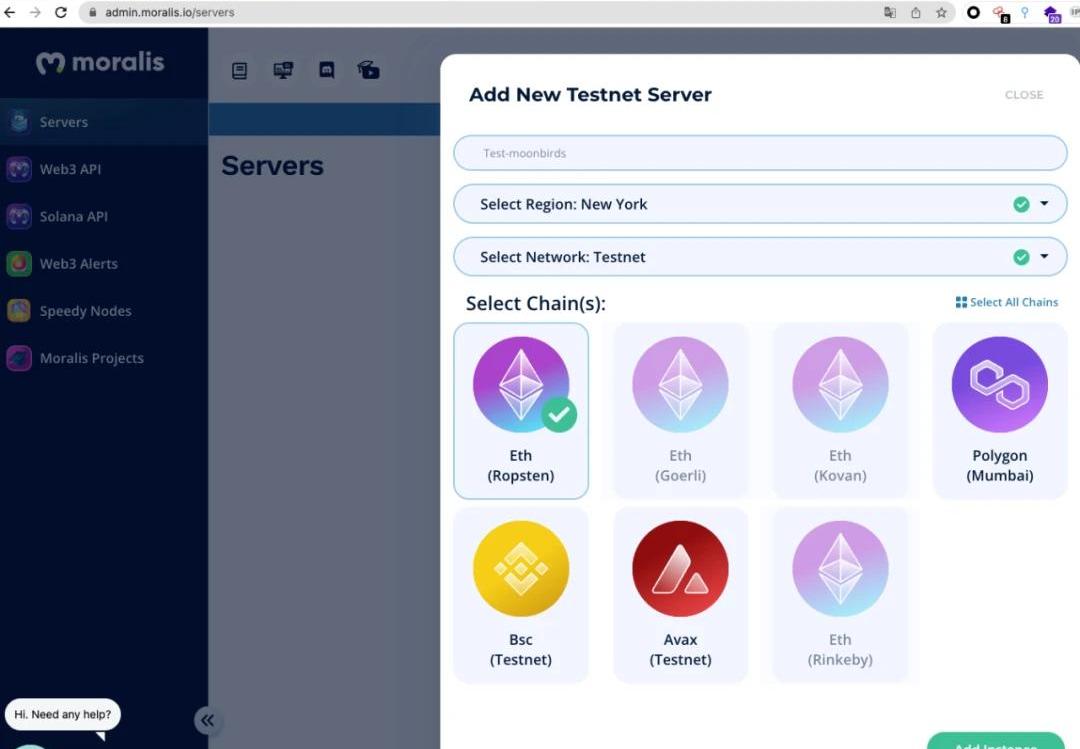Select the Polygon (Mumbai) chain
This screenshot has height=749, width=1080.
tap(999, 411)
